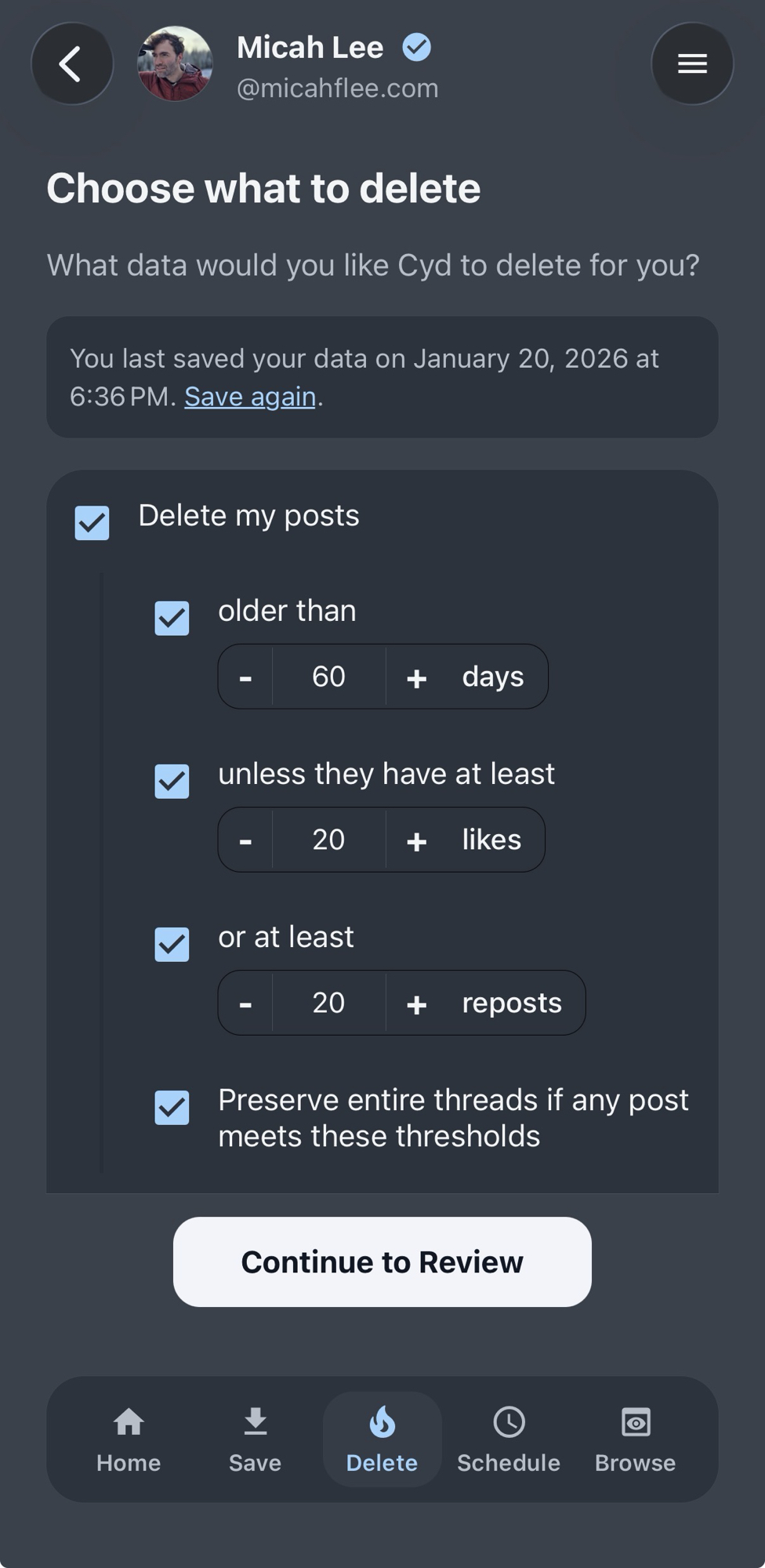Screen dimensions: 765x1568
Task: Select the Delete flame icon
Action: pos(382,1422)
